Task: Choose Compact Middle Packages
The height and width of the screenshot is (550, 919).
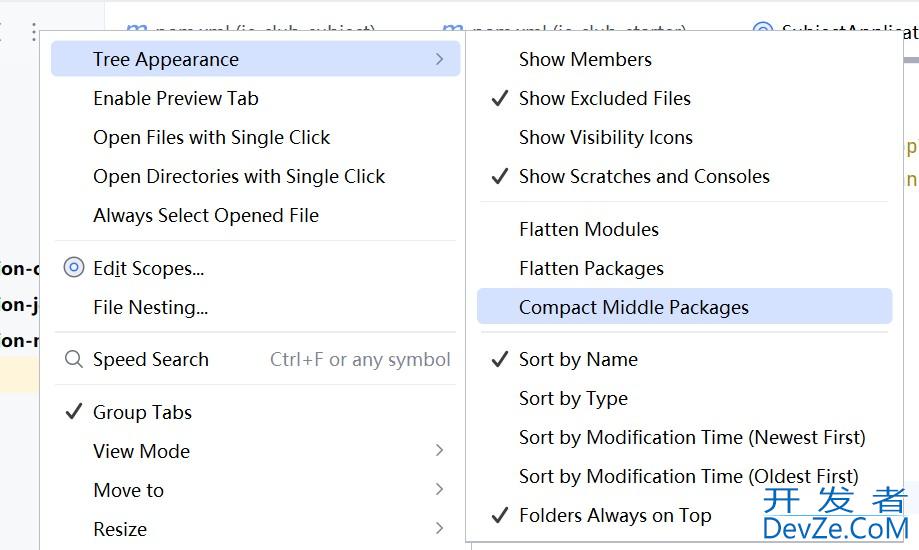Action: (x=633, y=307)
